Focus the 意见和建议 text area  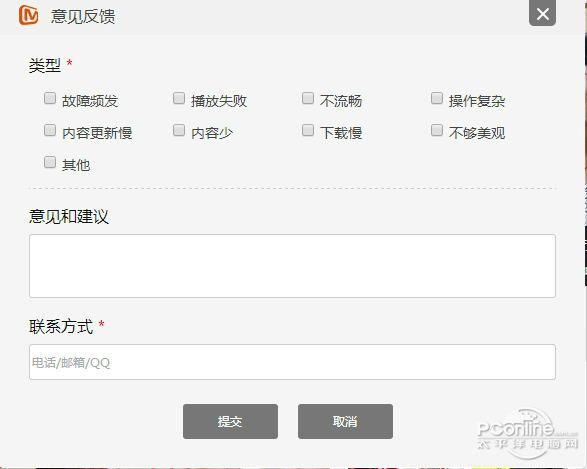point(292,266)
